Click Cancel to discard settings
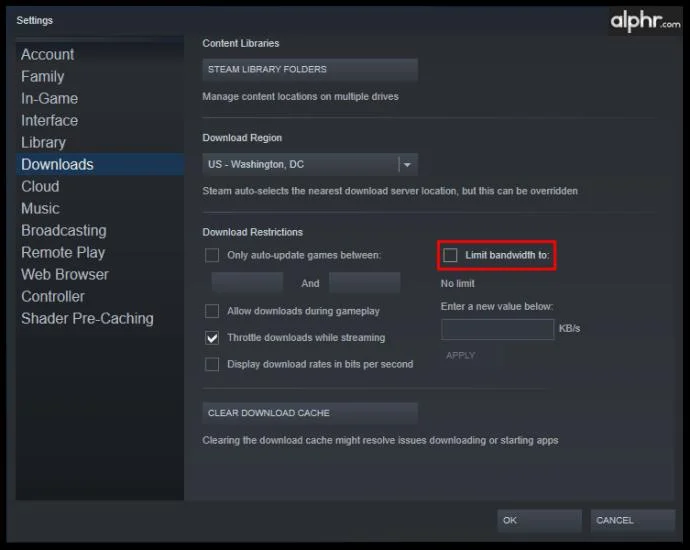Viewport: 690px width, 550px height. pos(632,521)
